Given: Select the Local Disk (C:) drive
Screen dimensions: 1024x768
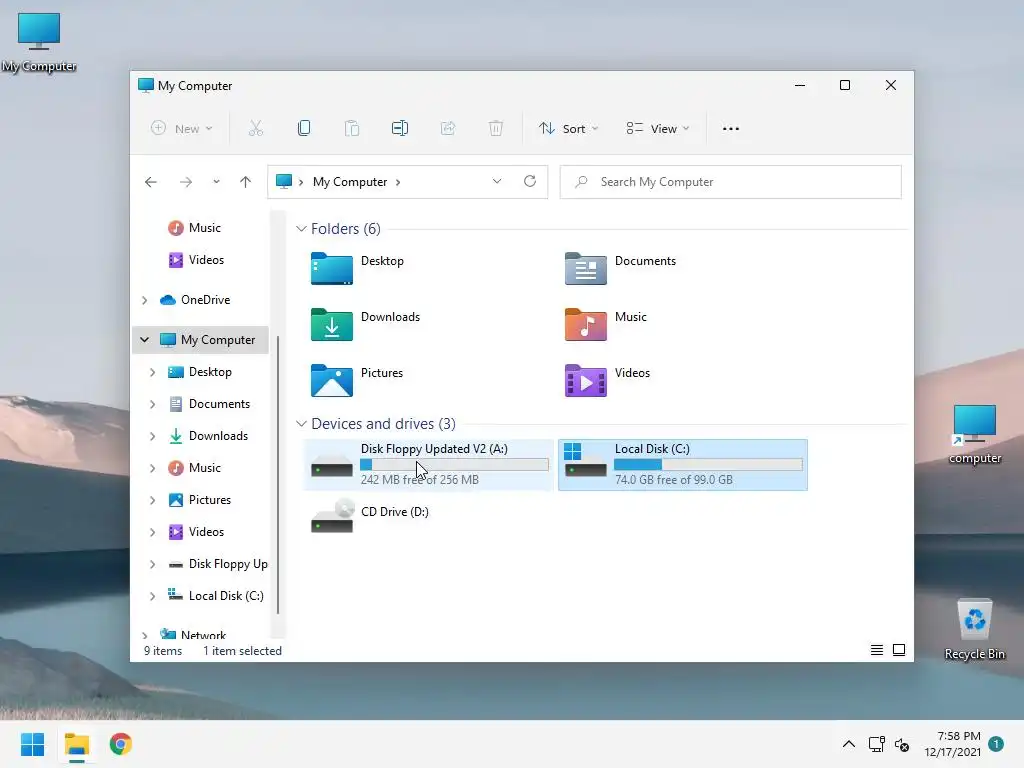Looking at the screenshot, I should (682, 465).
